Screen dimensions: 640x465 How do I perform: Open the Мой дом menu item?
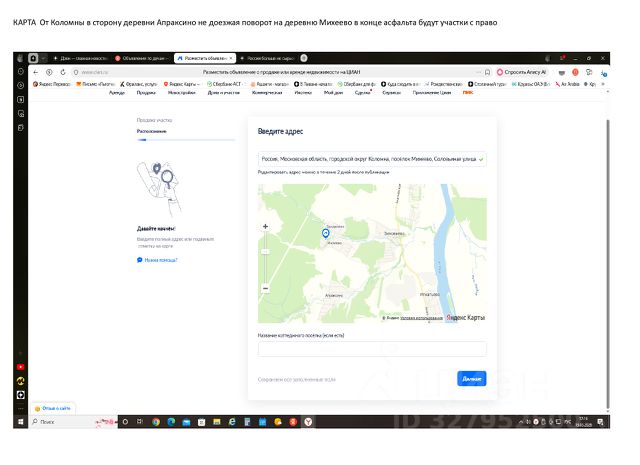tap(333, 93)
